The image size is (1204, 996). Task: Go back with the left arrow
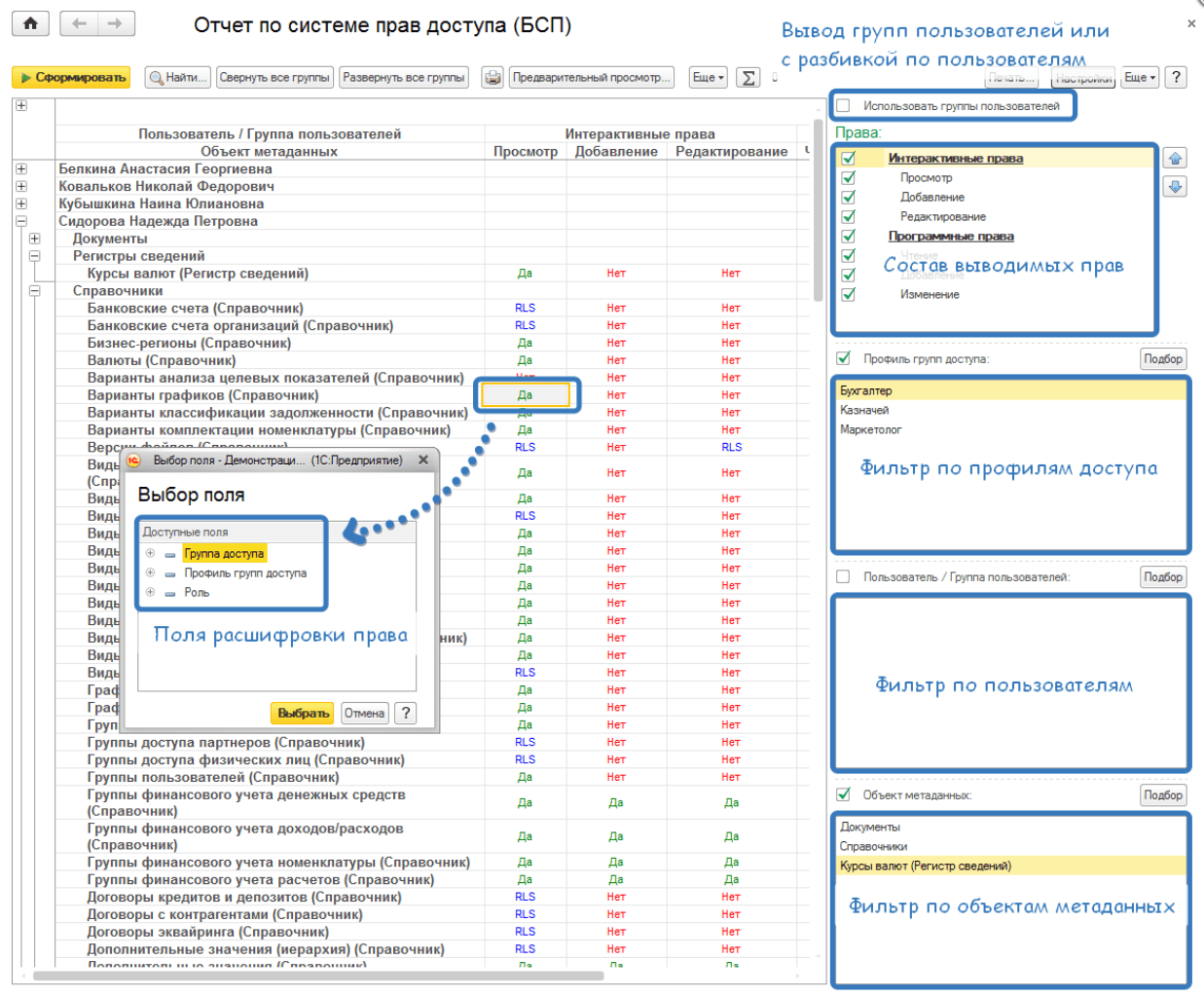pyautogui.click(x=79, y=24)
